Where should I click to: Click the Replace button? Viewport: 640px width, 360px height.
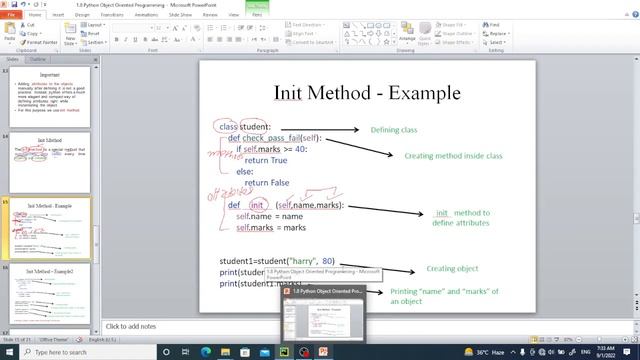click(x=496, y=33)
